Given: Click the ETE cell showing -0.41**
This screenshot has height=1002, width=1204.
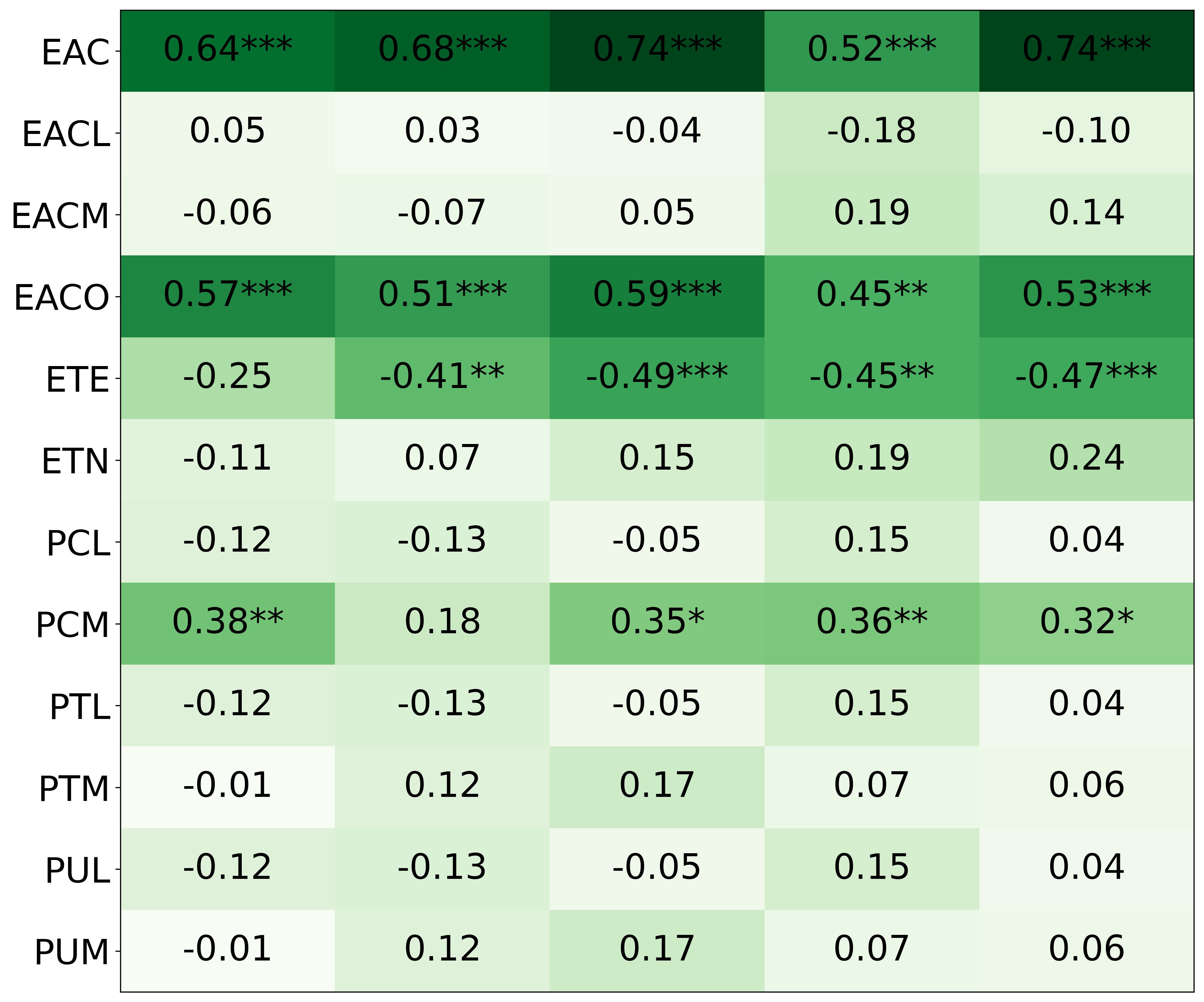Looking at the screenshot, I should click(442, 378).
